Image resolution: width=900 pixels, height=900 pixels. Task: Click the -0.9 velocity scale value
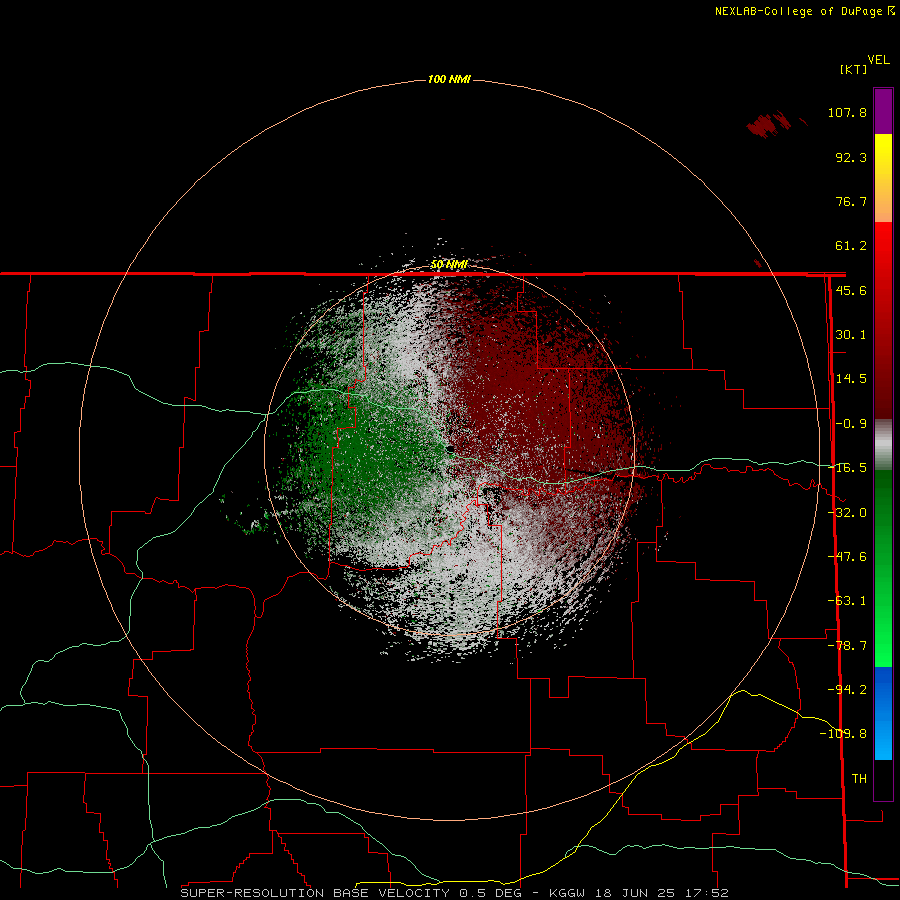point(851,424)
